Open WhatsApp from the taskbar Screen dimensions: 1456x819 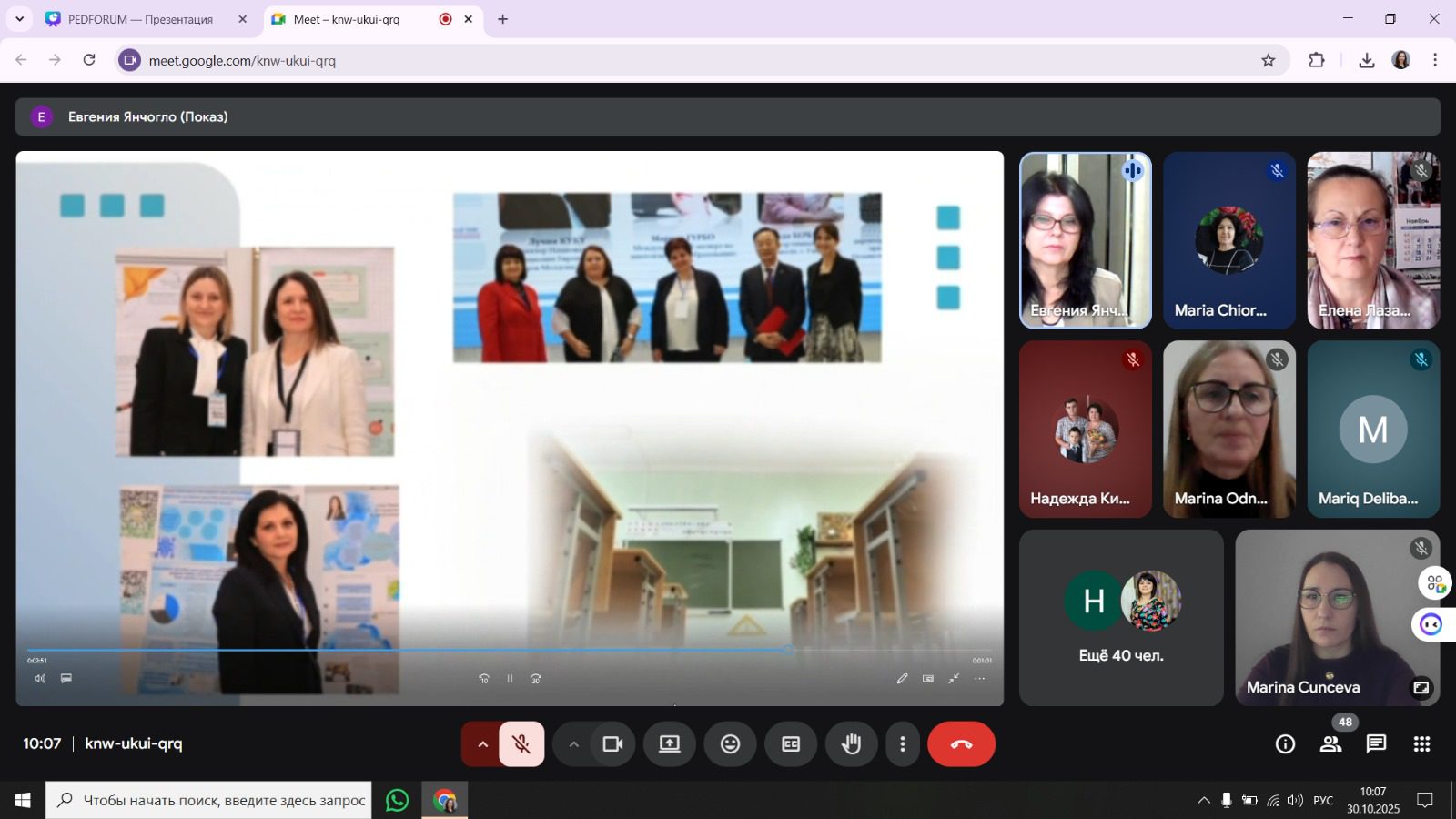pyautogui.click(x=398, y=800)
